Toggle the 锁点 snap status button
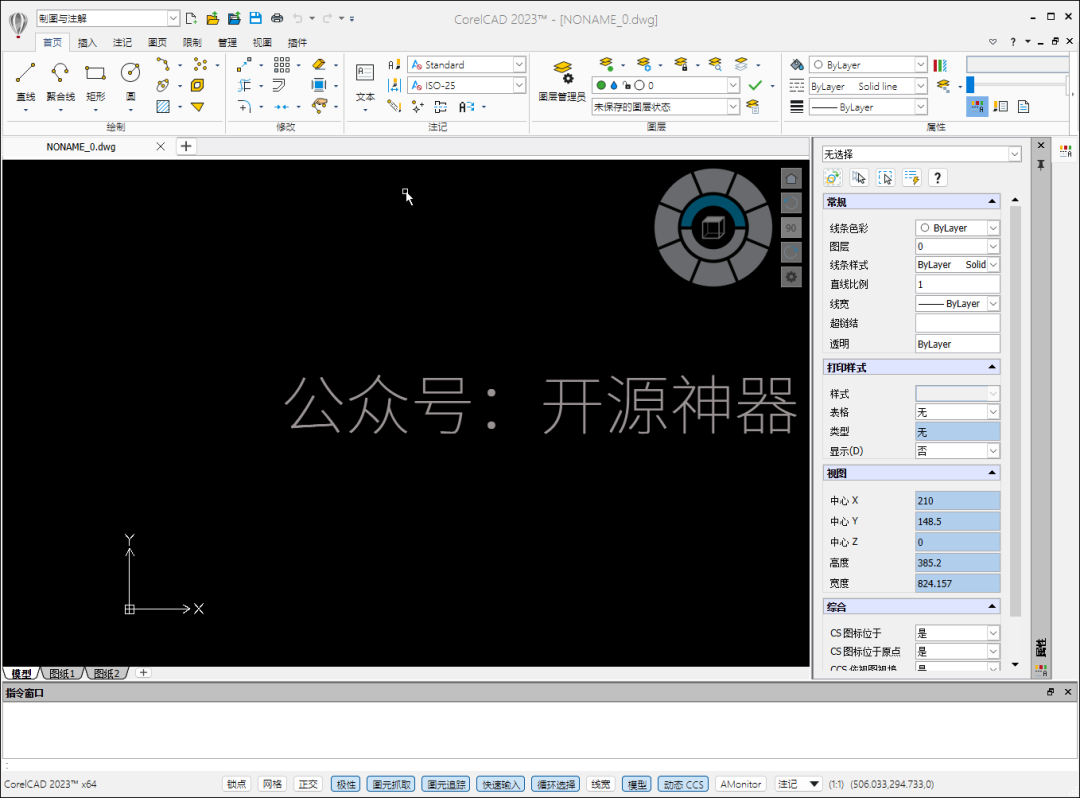 tap(236, 784)
